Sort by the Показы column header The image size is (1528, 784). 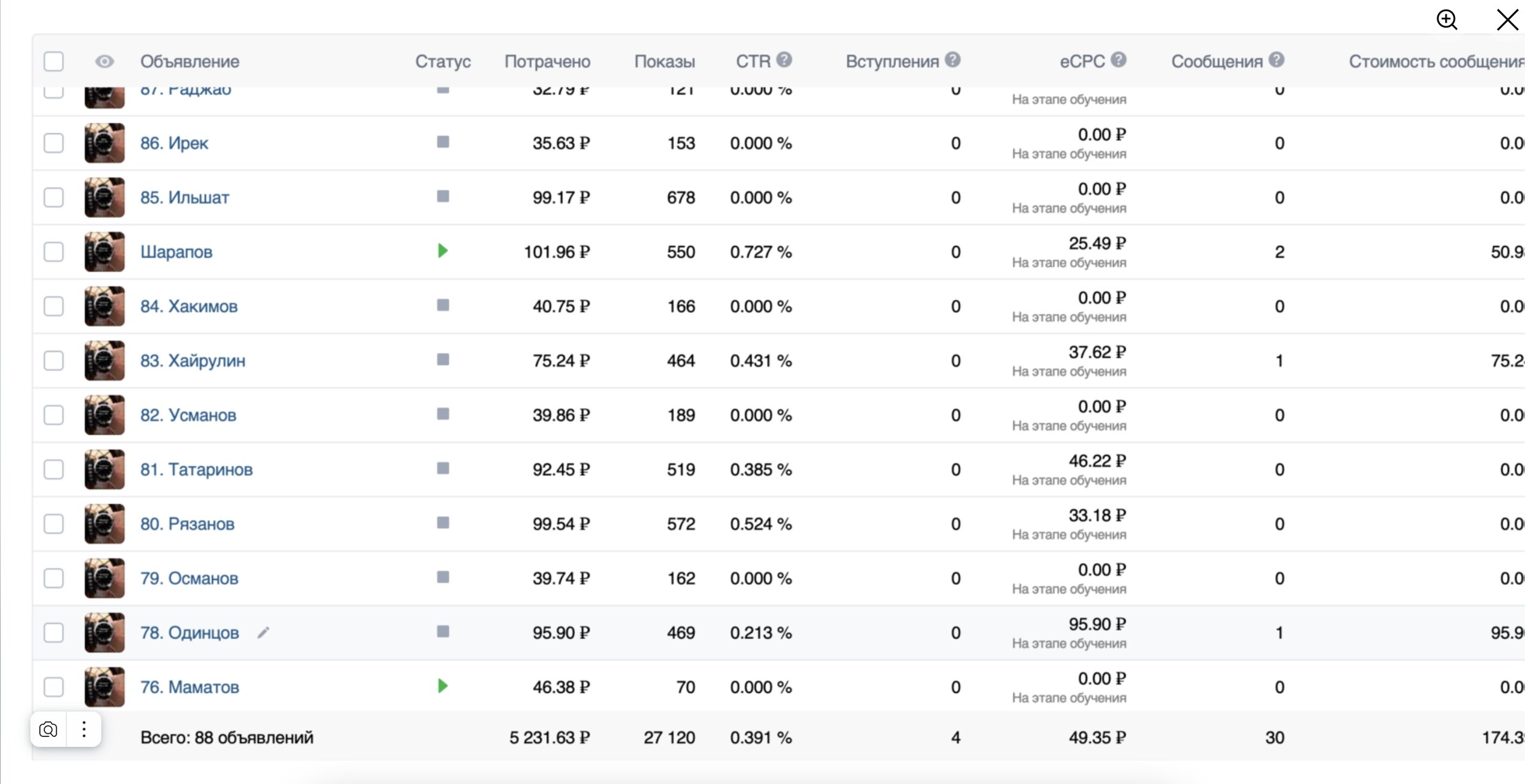coord(664,61)
